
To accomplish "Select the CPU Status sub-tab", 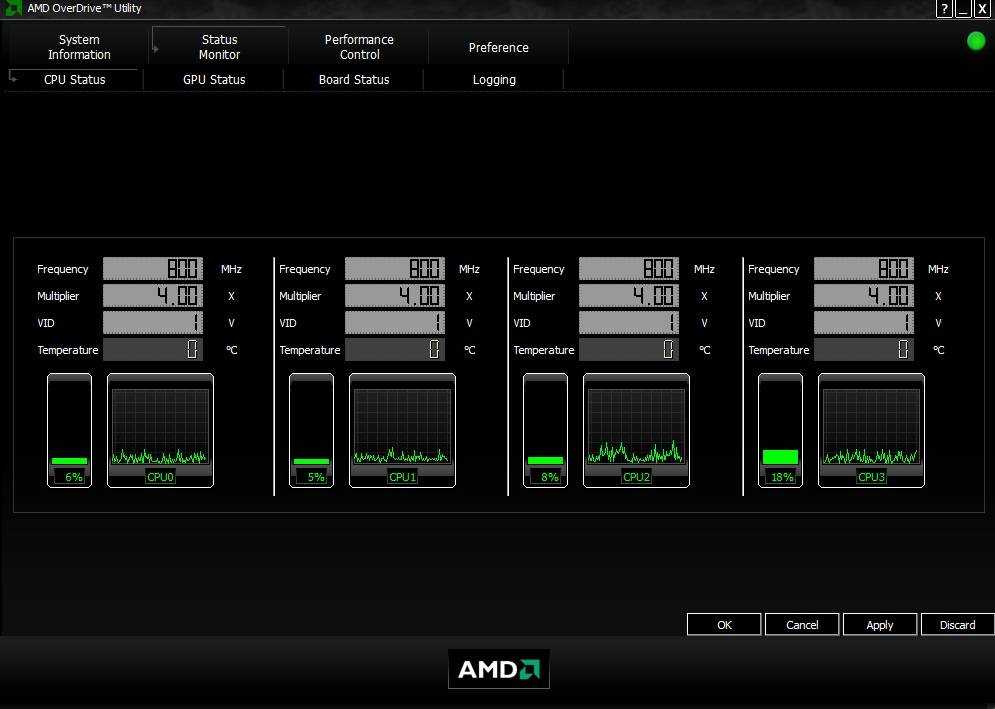I will pos(75,80).
